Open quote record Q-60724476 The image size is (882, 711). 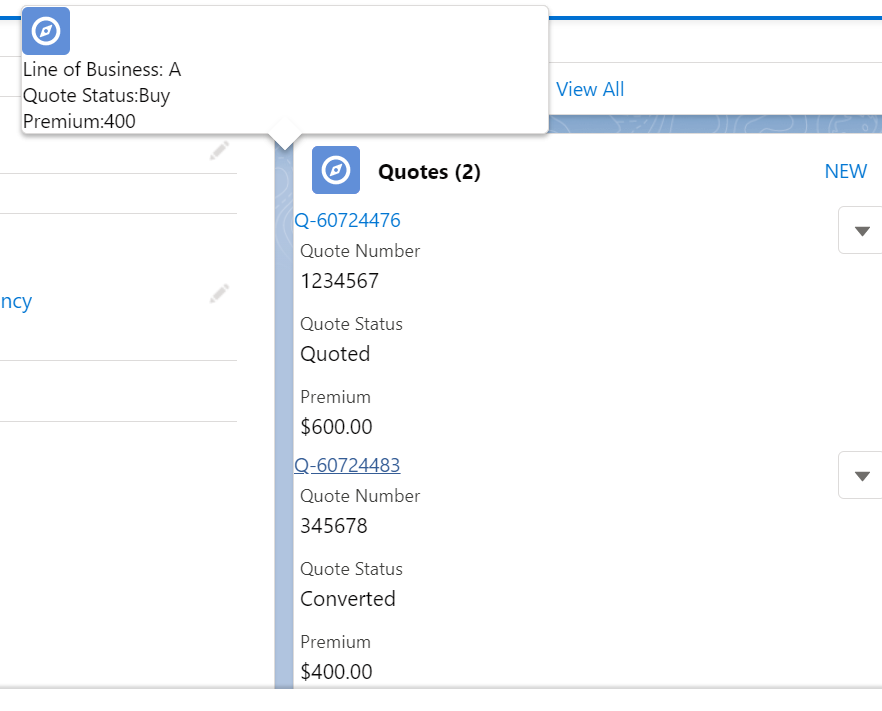(347, 220)
